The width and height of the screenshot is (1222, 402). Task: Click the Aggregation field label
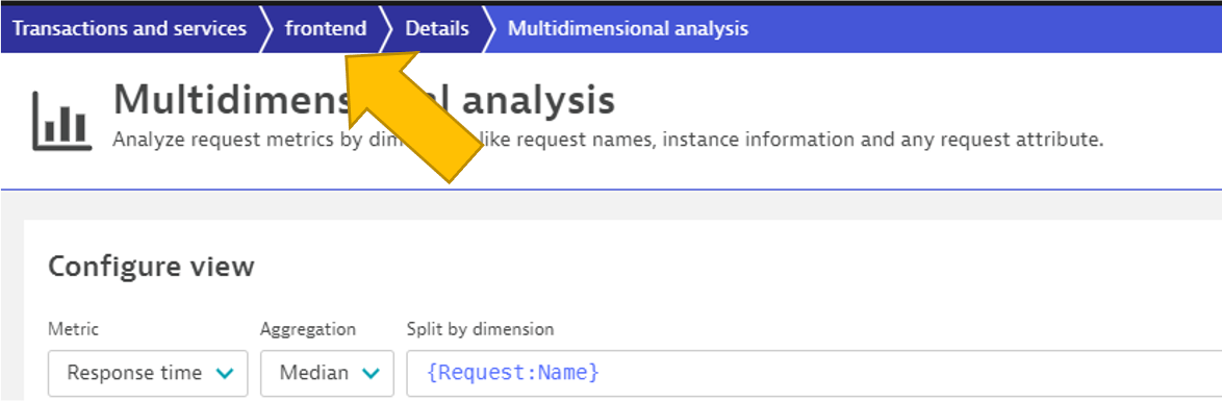[x=308, y=329]
